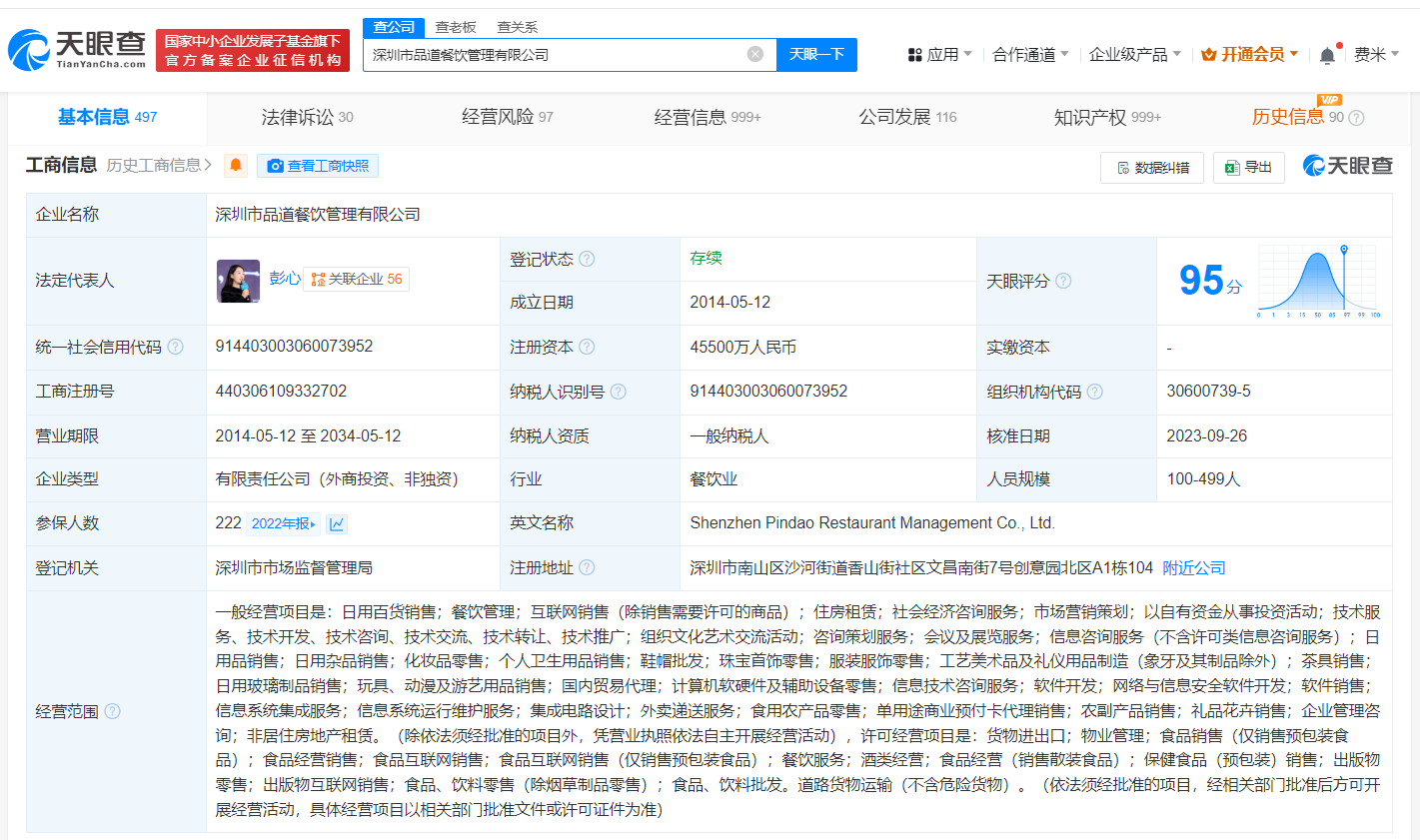
Task: Switch to the 经营风险 tab
Action: 508,117
